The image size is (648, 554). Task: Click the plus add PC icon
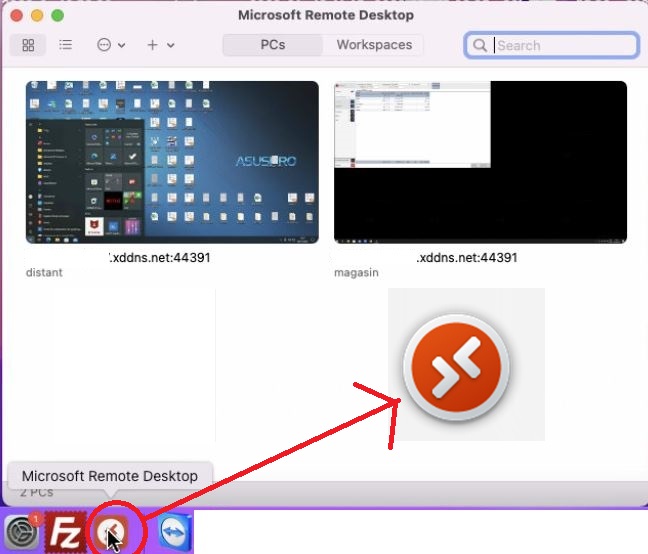tap(152, 45)
